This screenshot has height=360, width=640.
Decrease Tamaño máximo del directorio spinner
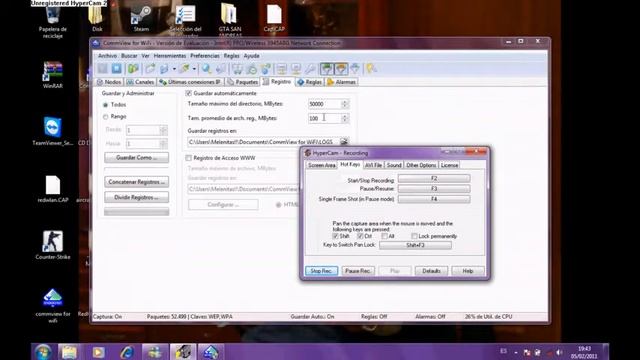click(345, 107)
